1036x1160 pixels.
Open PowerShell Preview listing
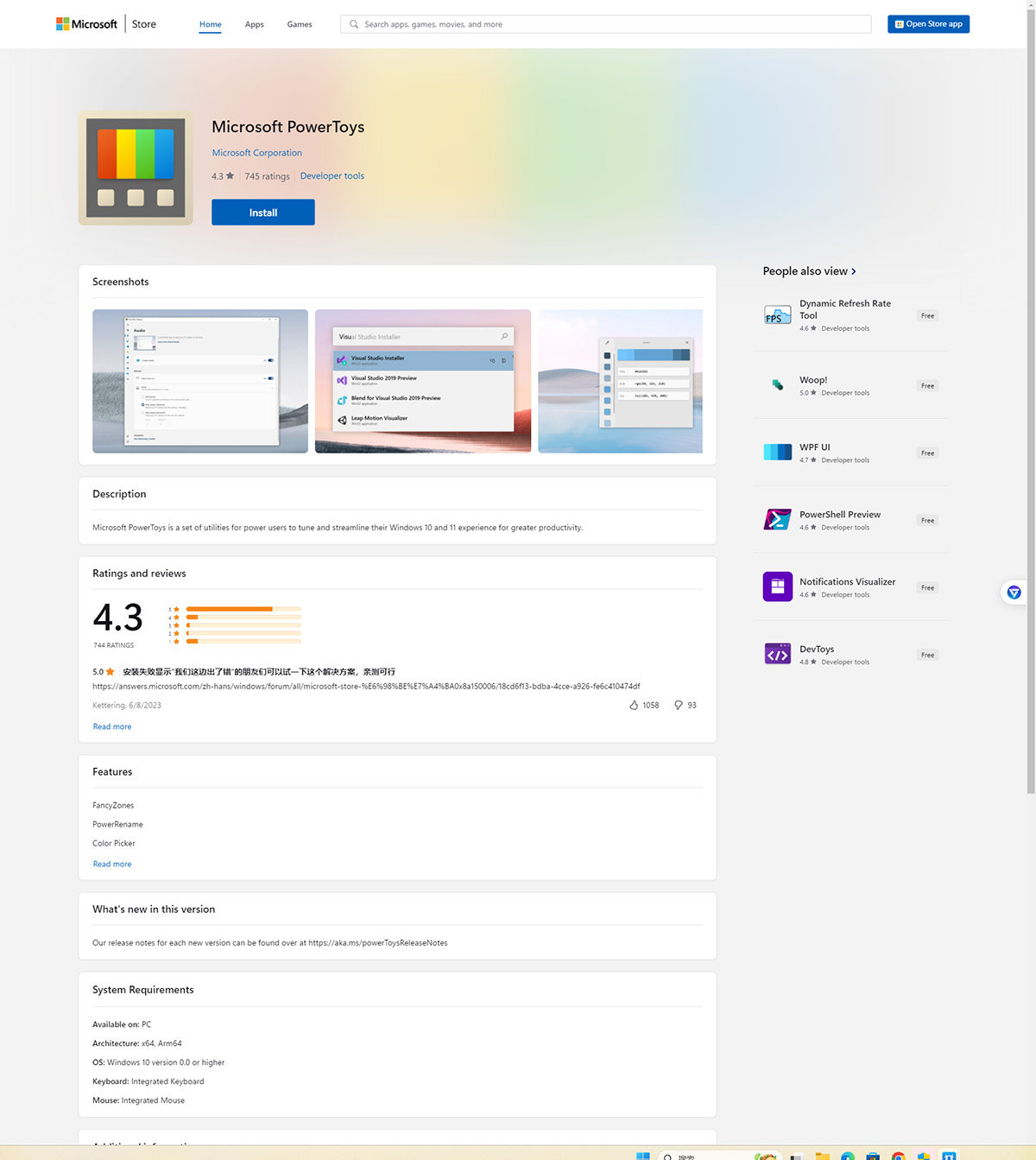840,515
